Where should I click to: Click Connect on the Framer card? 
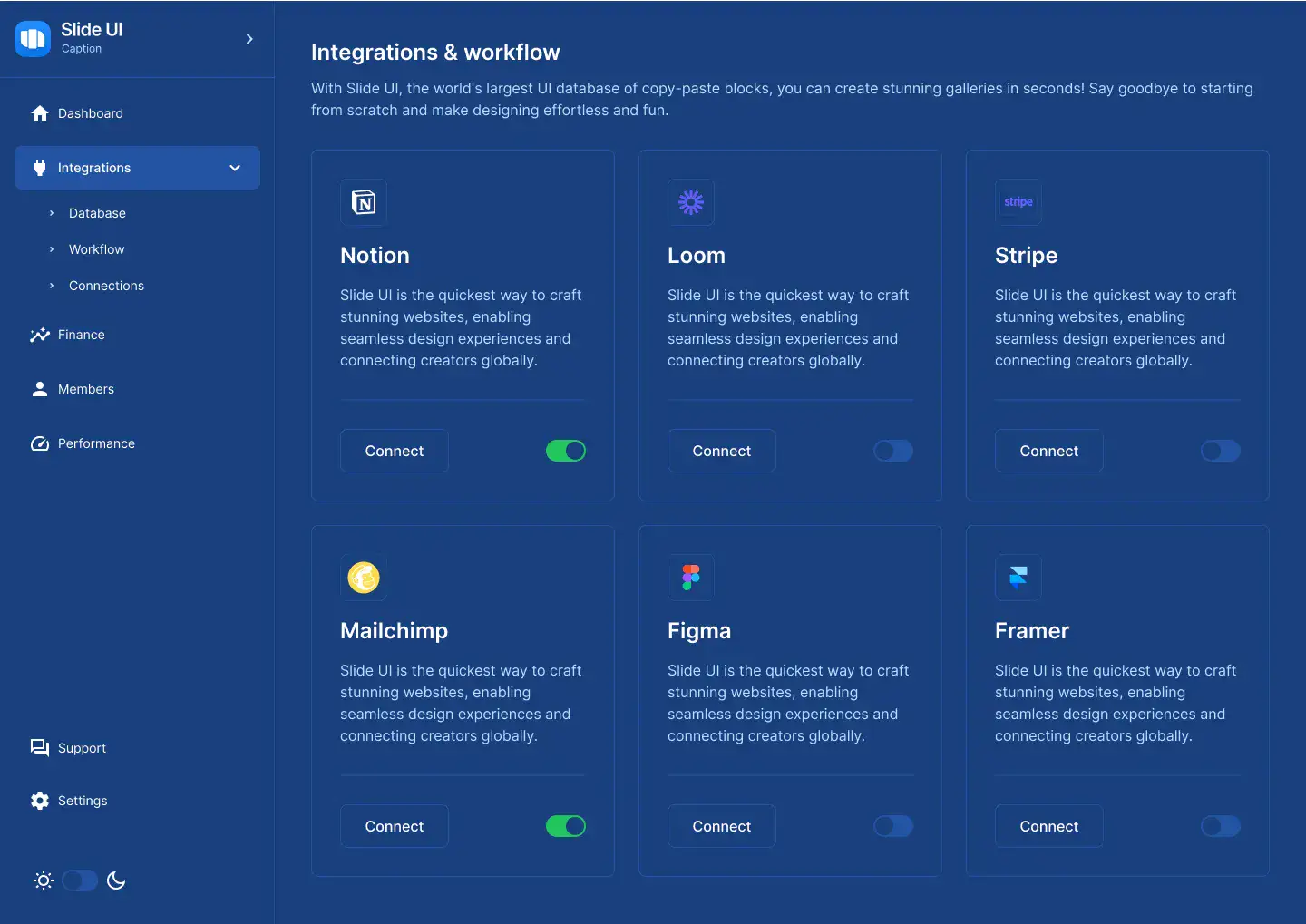coord(1049,826)
